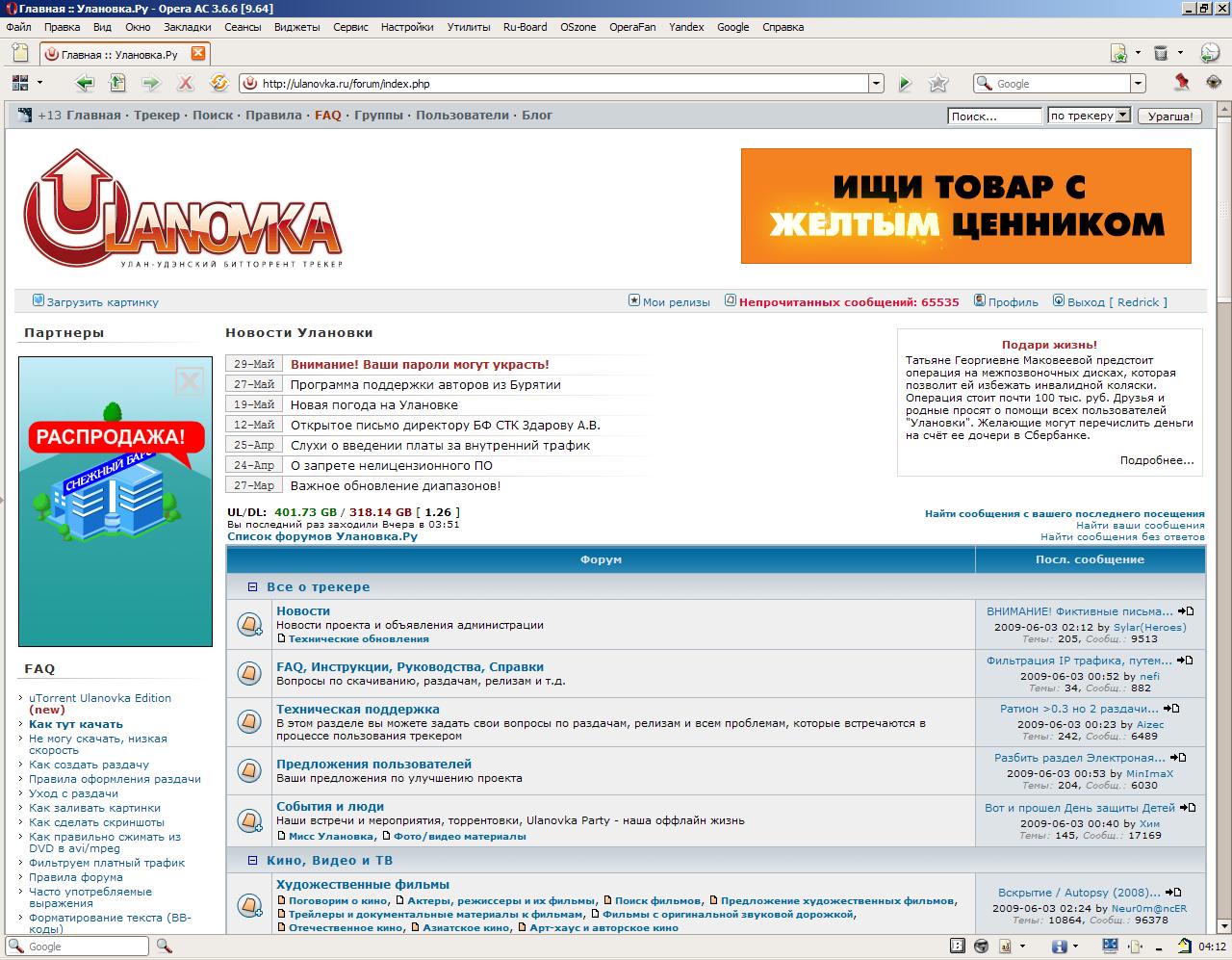
Task: Click the red Stop loading icon
Action: tap(185, 84)
